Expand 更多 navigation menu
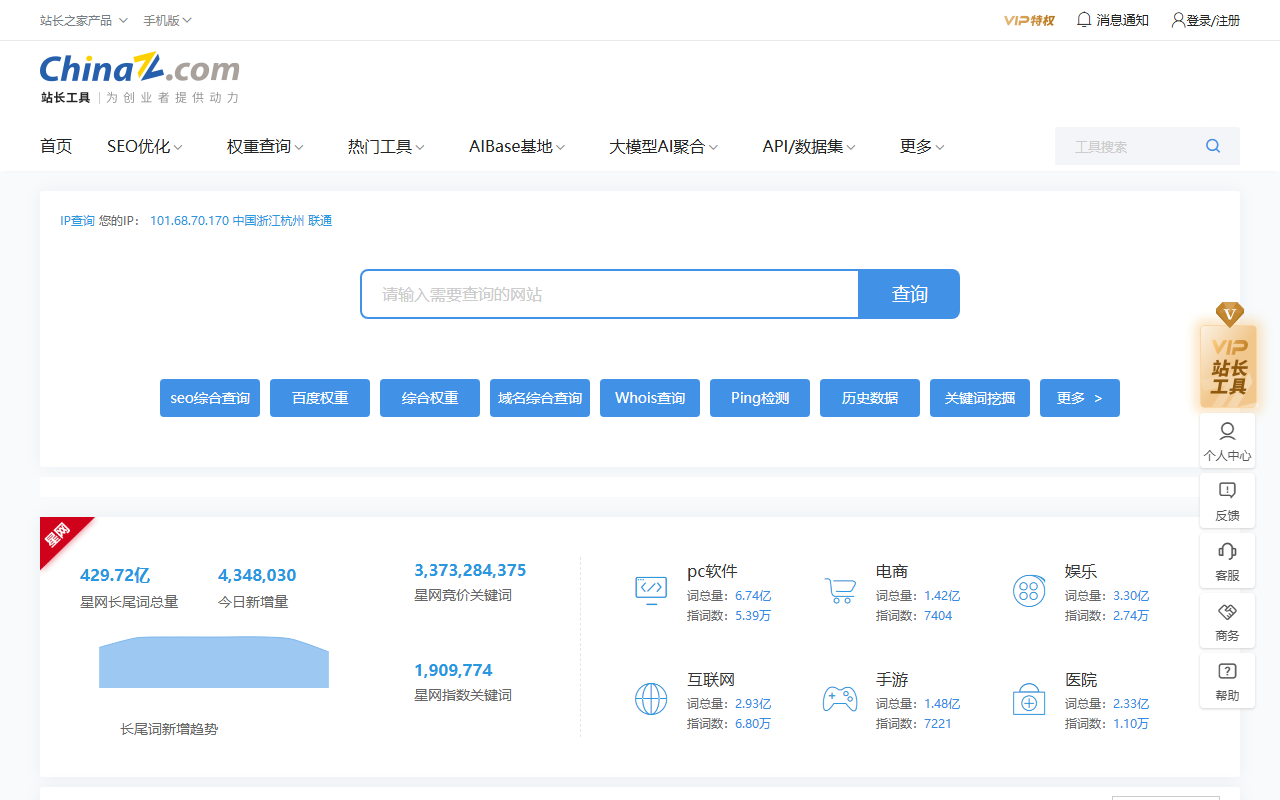Viewport: 1280px width, 800px height. (x=922, y=146)
